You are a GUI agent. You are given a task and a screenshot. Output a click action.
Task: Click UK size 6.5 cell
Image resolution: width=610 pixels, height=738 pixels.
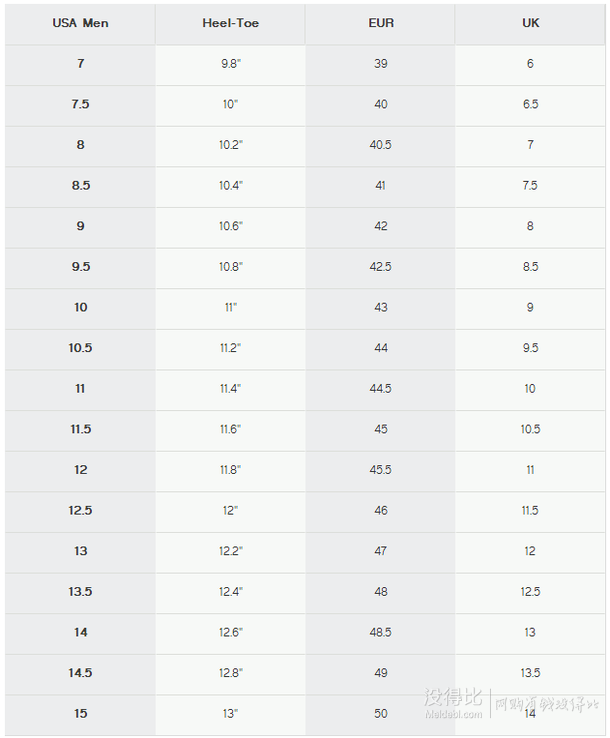pyautogui.click(x=530, y=104)
